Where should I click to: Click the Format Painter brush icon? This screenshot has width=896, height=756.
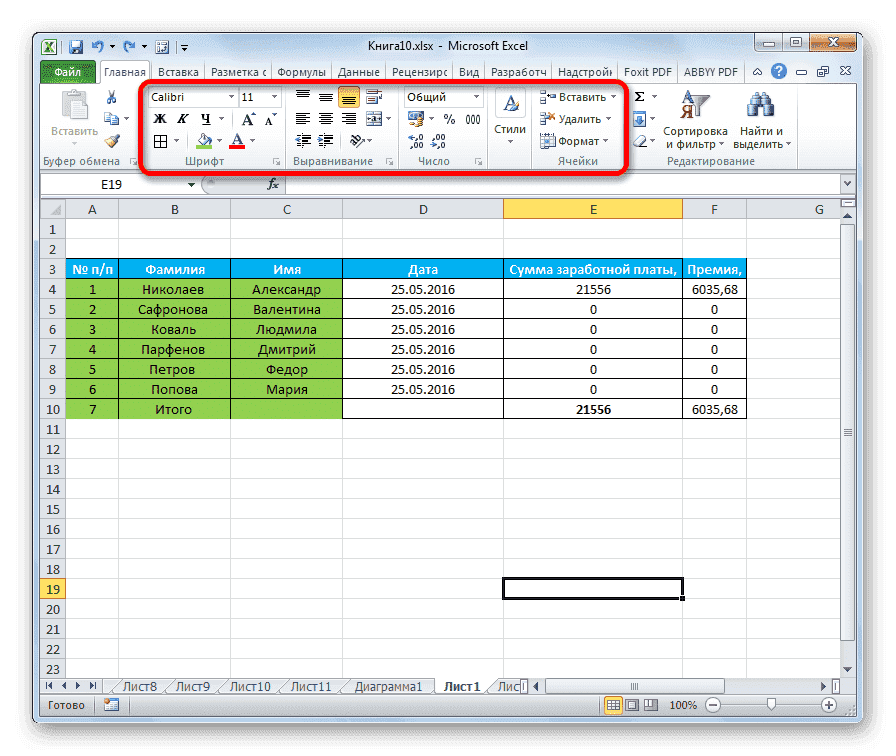[x=112, y=141]
